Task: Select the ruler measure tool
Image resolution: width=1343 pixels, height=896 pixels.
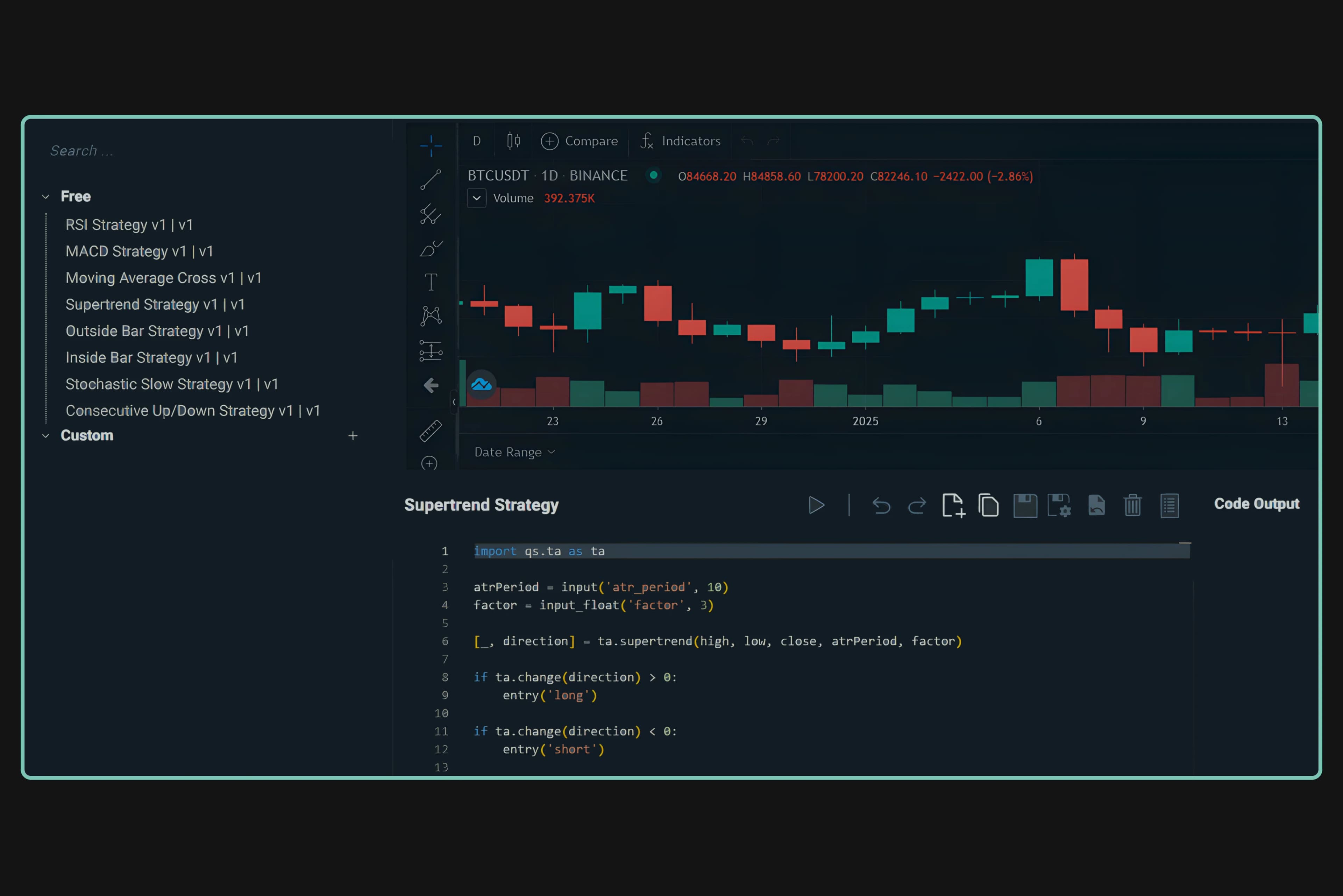Action: point(431,430)
